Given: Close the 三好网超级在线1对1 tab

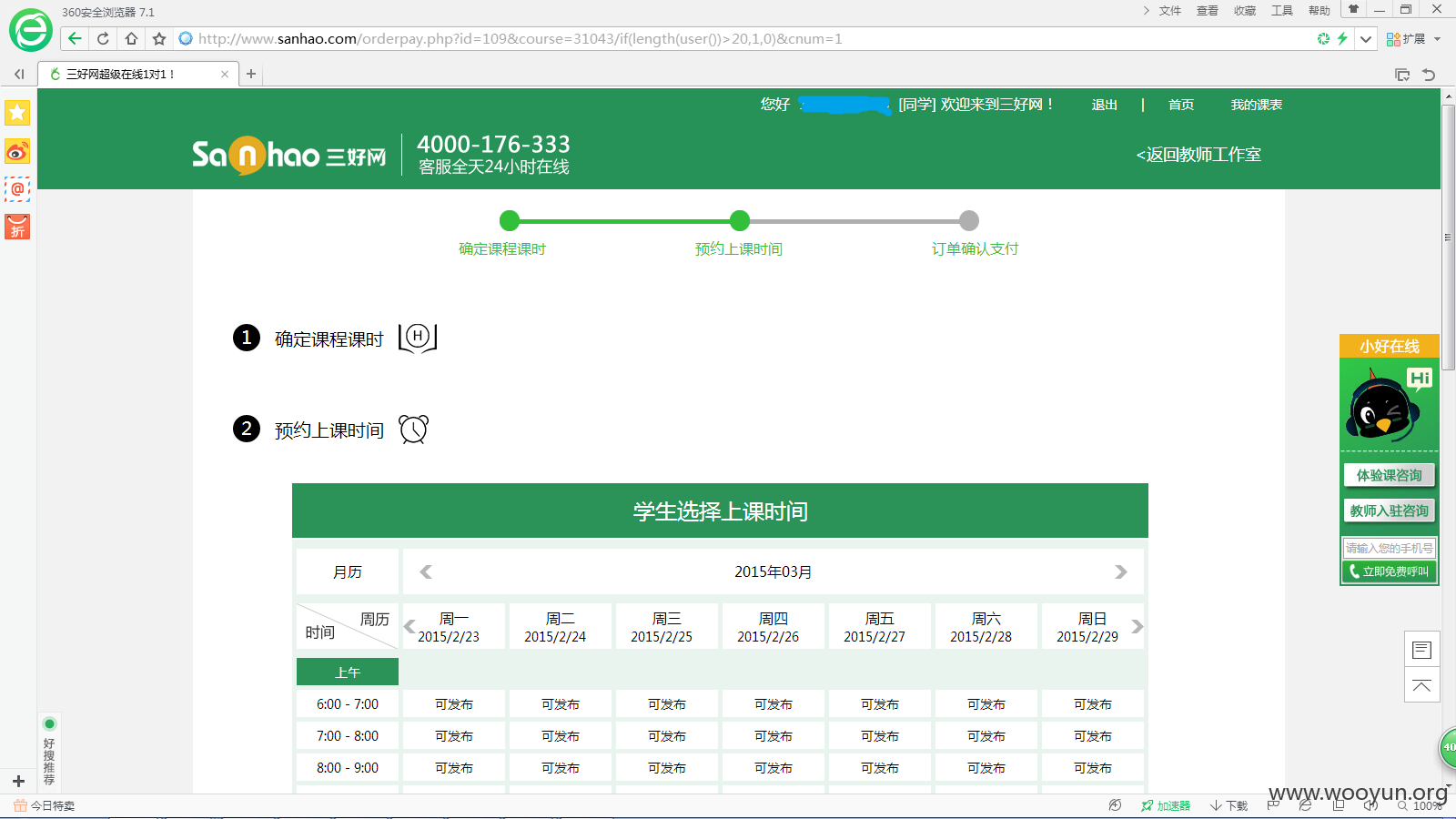Looking at the screenshot, I should (225, 75).
